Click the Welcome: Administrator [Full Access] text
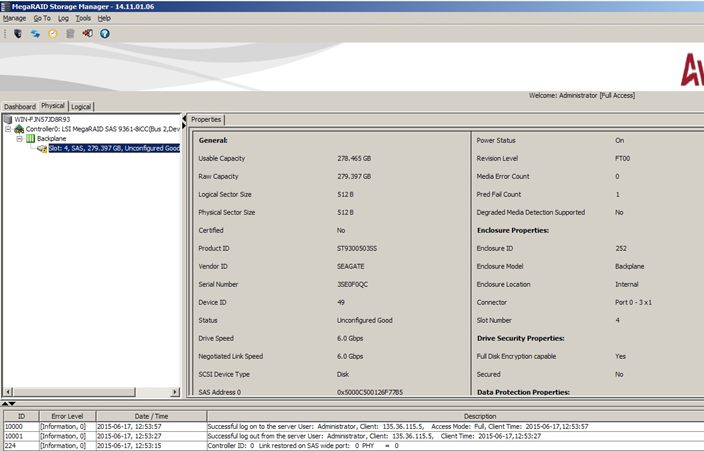 click(582, 95)
